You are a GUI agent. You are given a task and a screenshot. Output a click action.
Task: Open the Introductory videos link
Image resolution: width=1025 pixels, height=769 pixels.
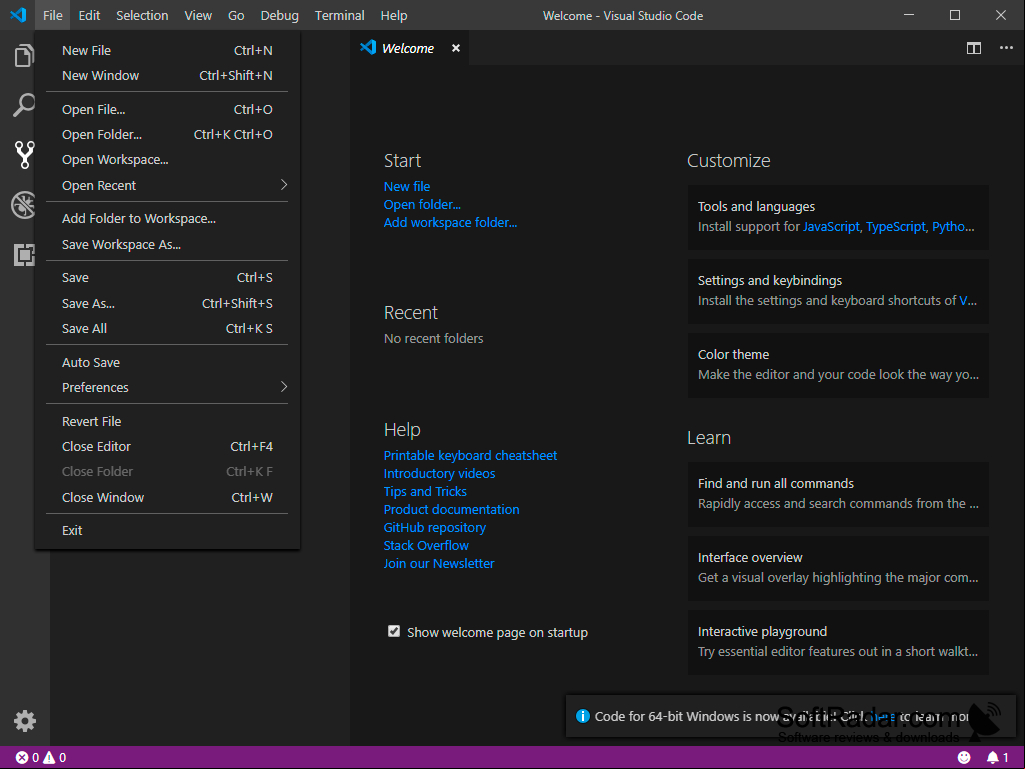tap(439, 473)
